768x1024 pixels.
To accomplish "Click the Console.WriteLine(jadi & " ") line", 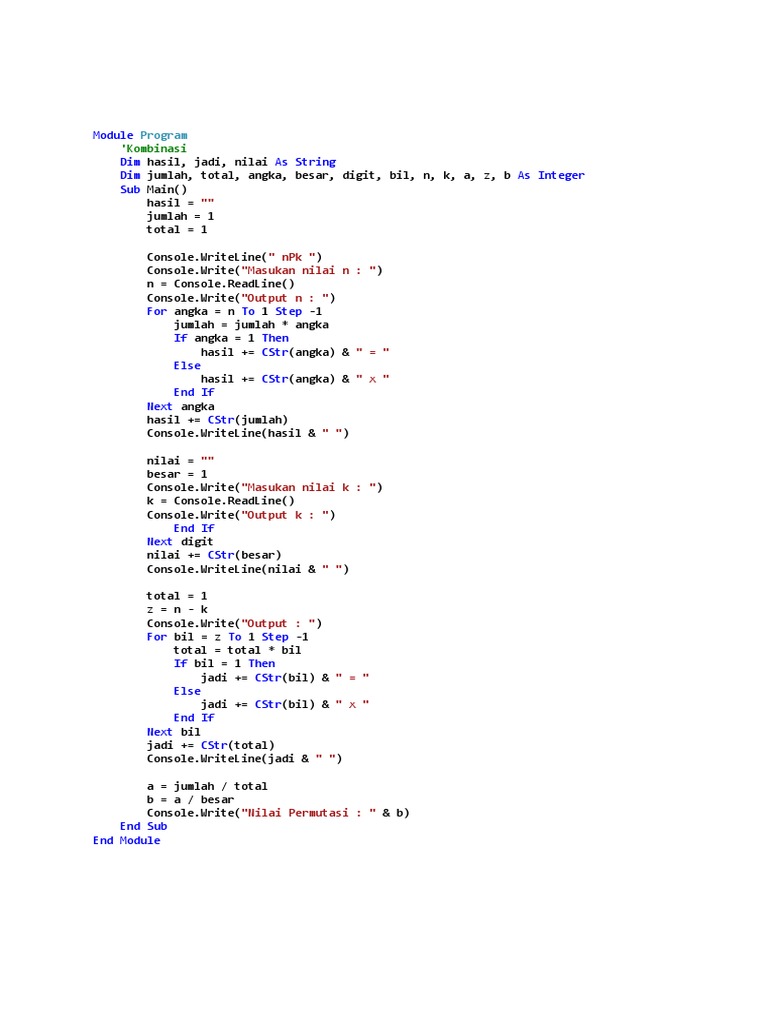I will [x=244, y=759].
